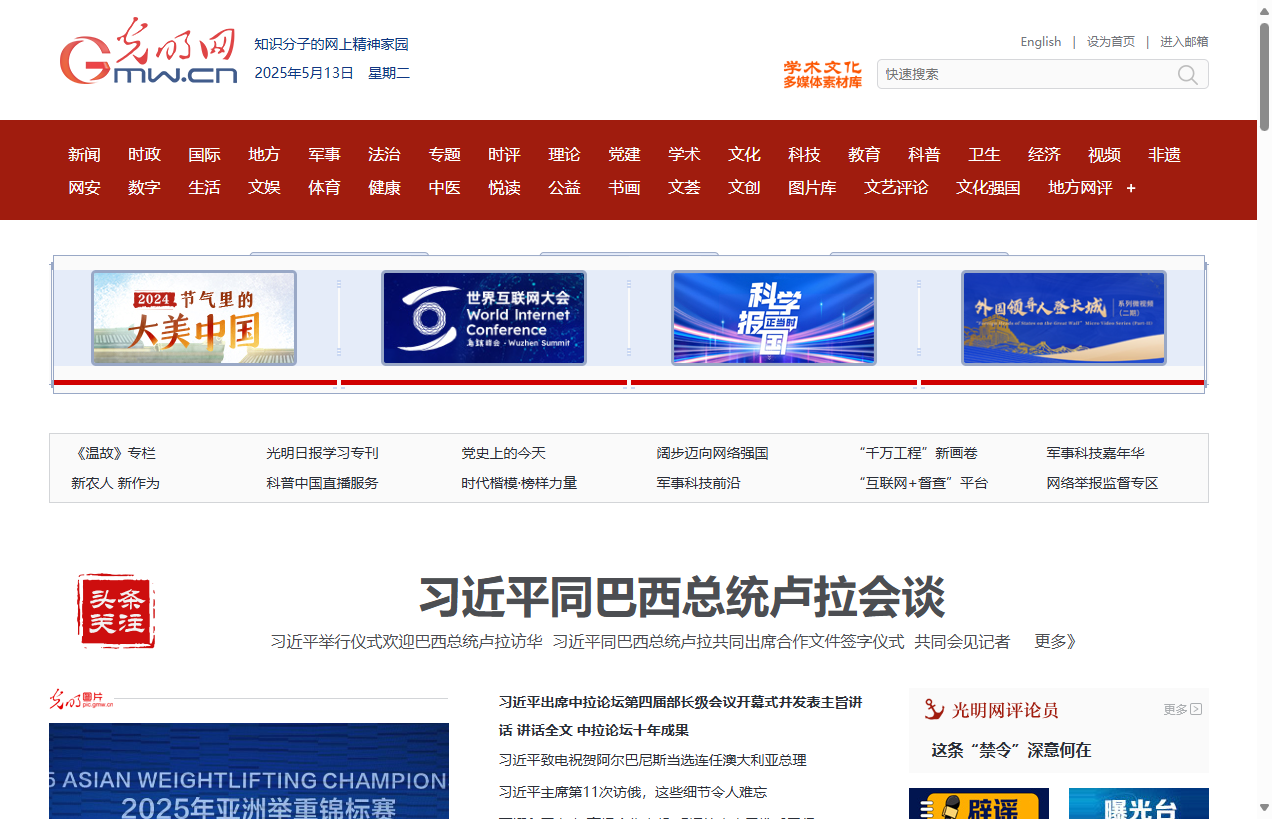This screenshot has height=819, width=1272.
Task: Open headline 习近平同巴西总统卢拉会谈
Action: point(681,598)
